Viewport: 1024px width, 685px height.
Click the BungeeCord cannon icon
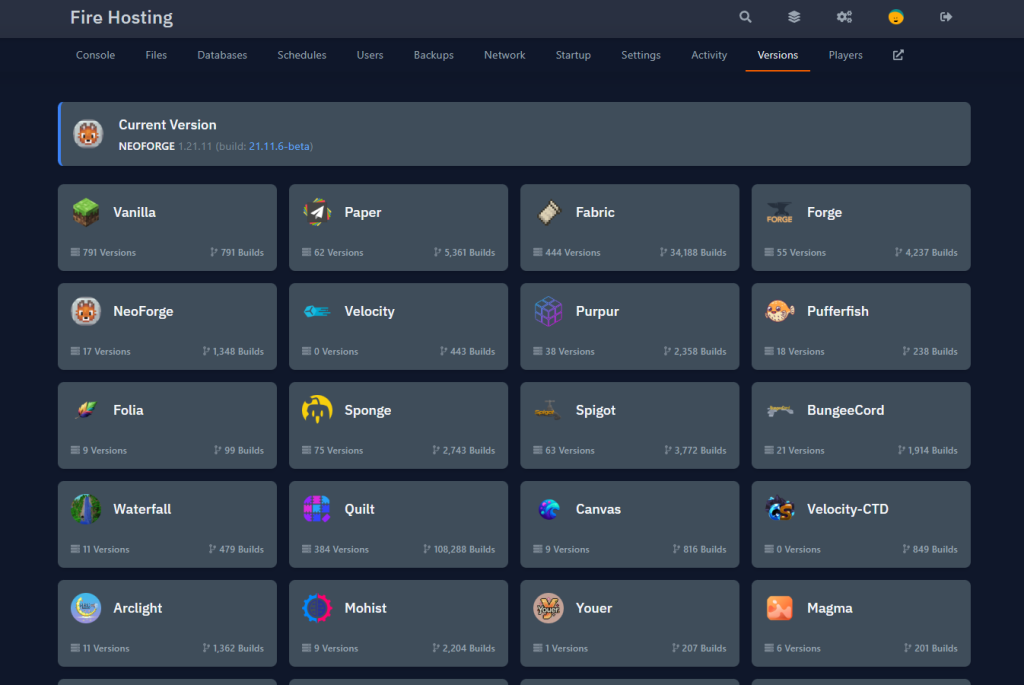coord(778,410)
